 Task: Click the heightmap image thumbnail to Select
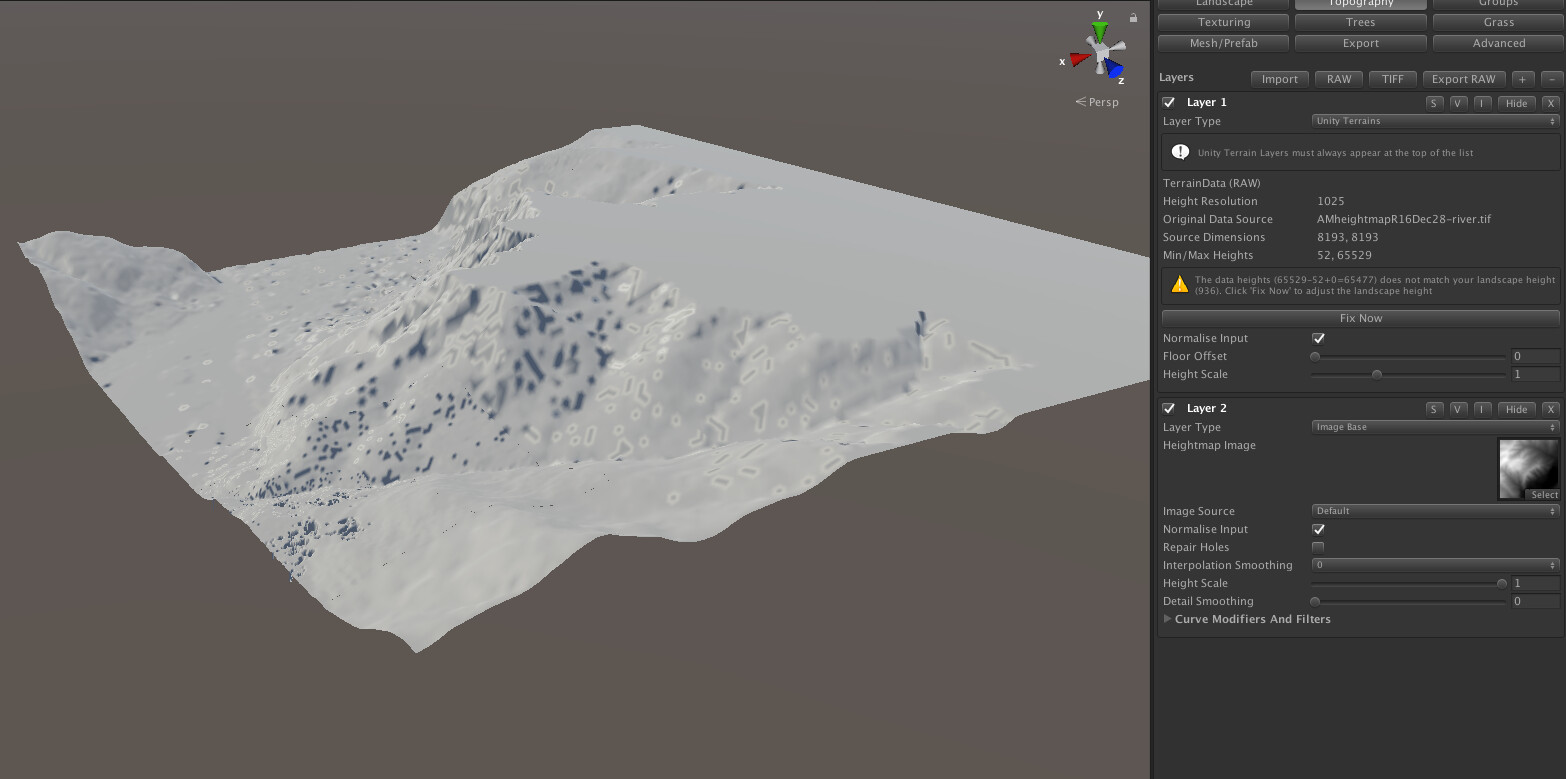point(1527,467)
